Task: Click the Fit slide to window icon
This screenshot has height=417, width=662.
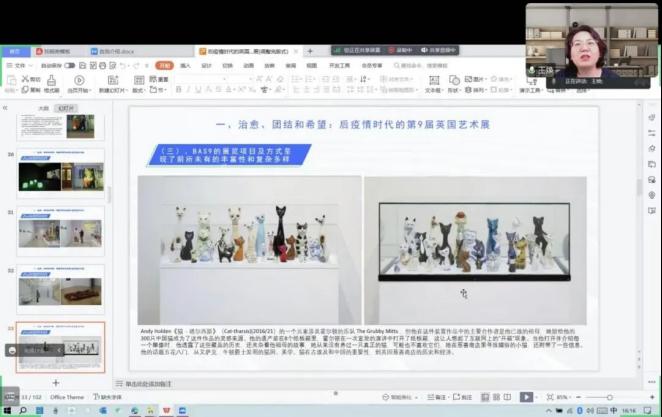Action: (x=550, y=397)
